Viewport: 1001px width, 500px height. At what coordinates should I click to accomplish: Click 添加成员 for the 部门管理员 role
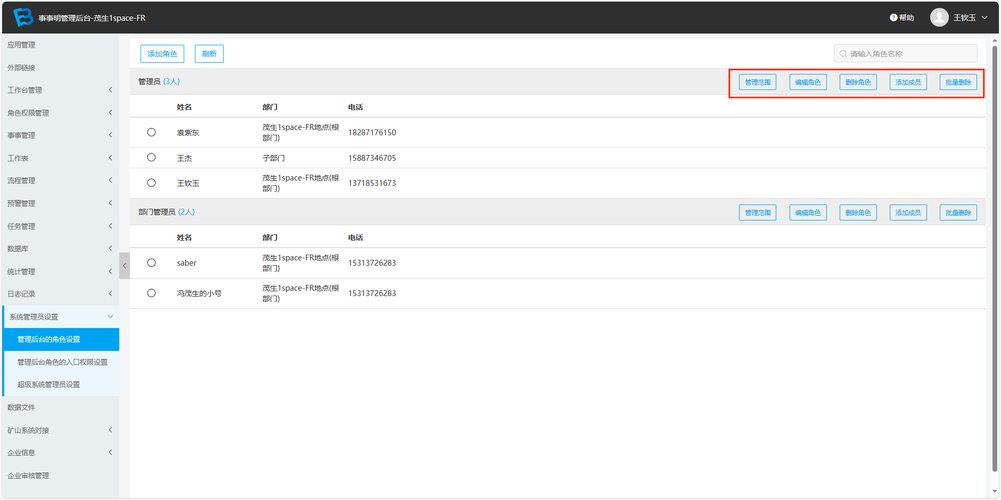point(908,213)
